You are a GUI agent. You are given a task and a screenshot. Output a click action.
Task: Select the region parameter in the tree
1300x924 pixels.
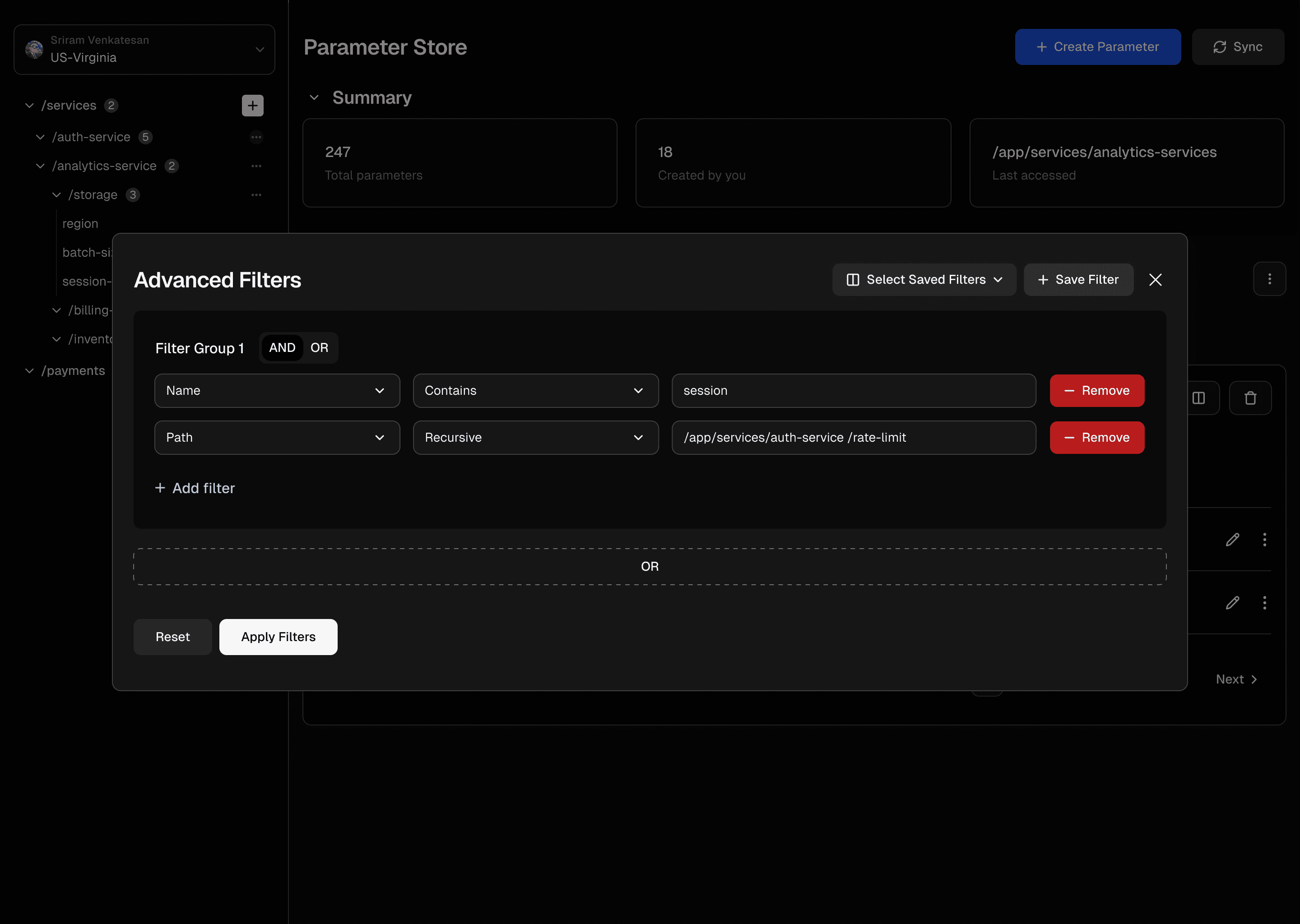point(80,224)
